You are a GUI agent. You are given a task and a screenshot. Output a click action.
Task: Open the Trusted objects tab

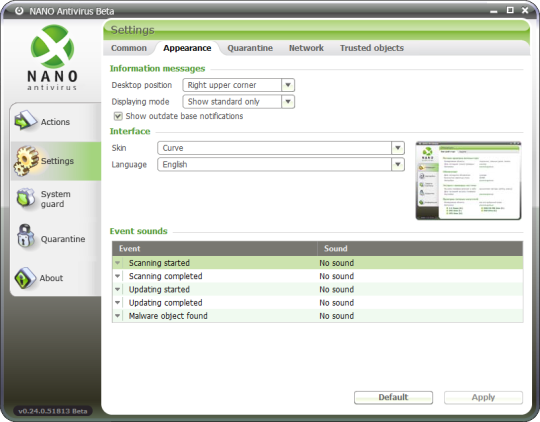pyautogui.click(x=372, y=48)
